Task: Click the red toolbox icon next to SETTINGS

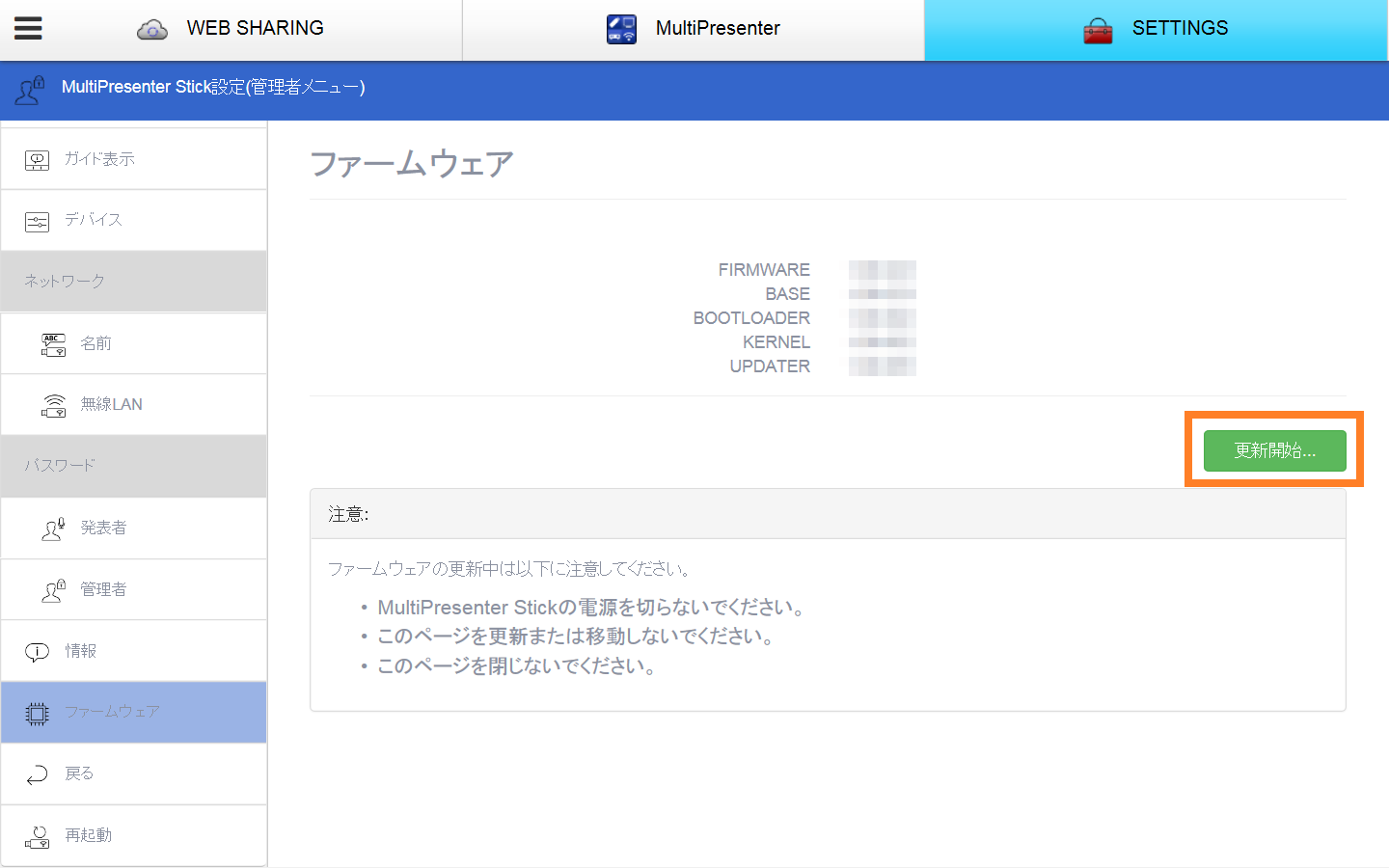Action: click(x=1099, y=28)
